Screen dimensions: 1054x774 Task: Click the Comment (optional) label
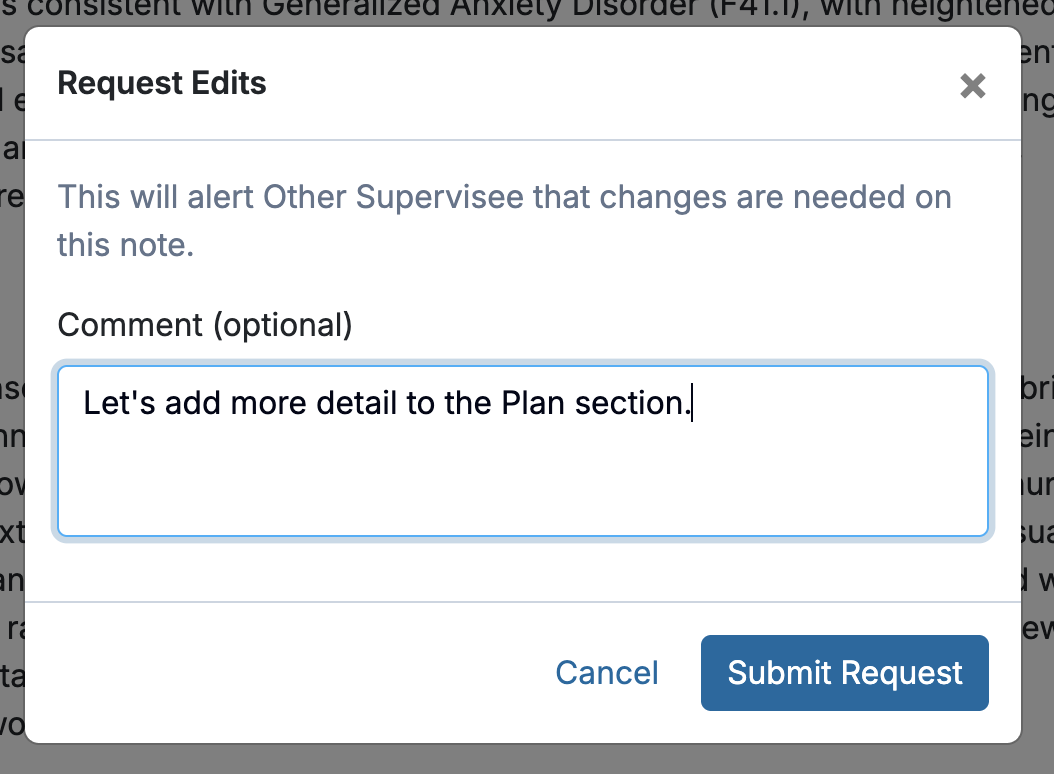tap(205, 325)
